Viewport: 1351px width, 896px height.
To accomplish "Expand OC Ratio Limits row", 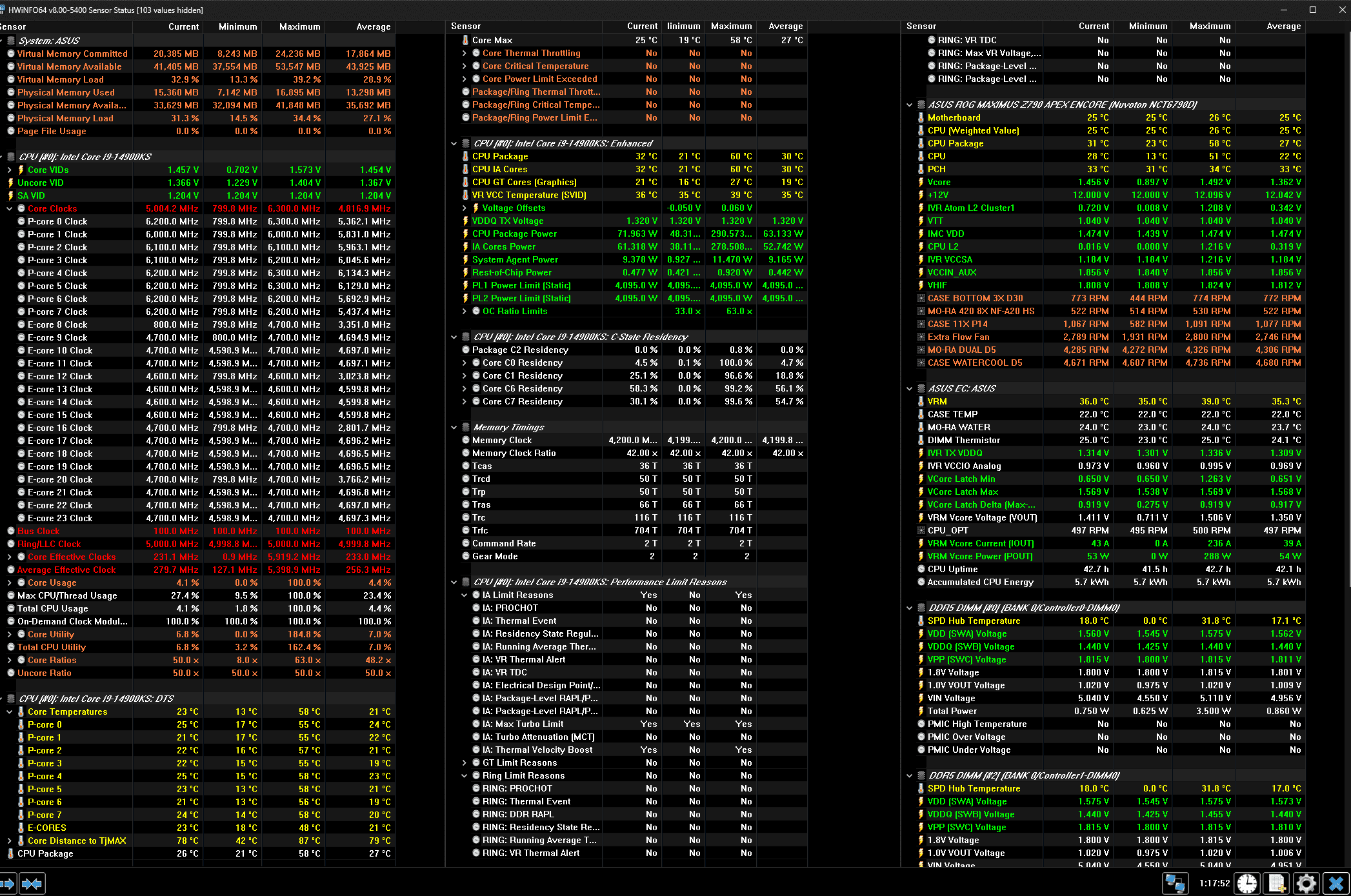I will pos(464,311).
